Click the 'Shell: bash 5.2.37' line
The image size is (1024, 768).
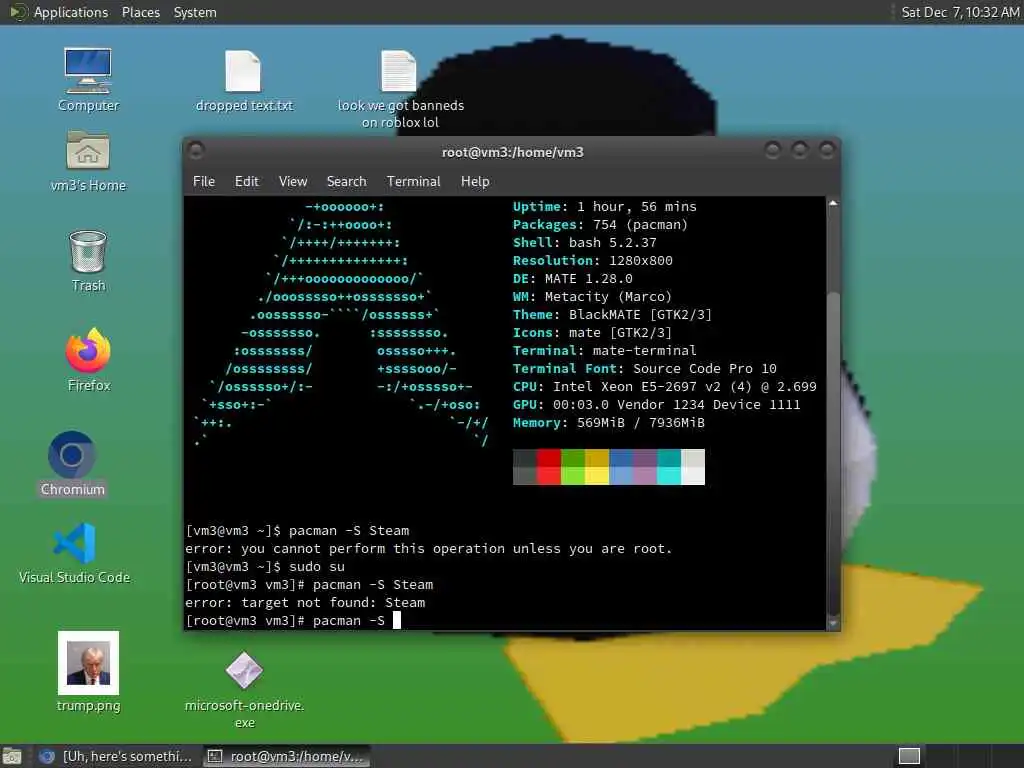(x=584, y=242)
